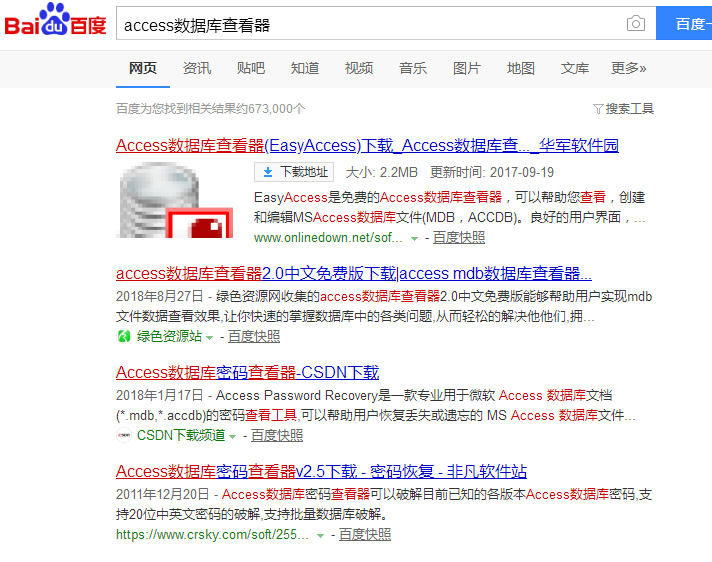Open 搜索工具 filter tools
This screenshot has height=562, width=712.
(623, 108)
